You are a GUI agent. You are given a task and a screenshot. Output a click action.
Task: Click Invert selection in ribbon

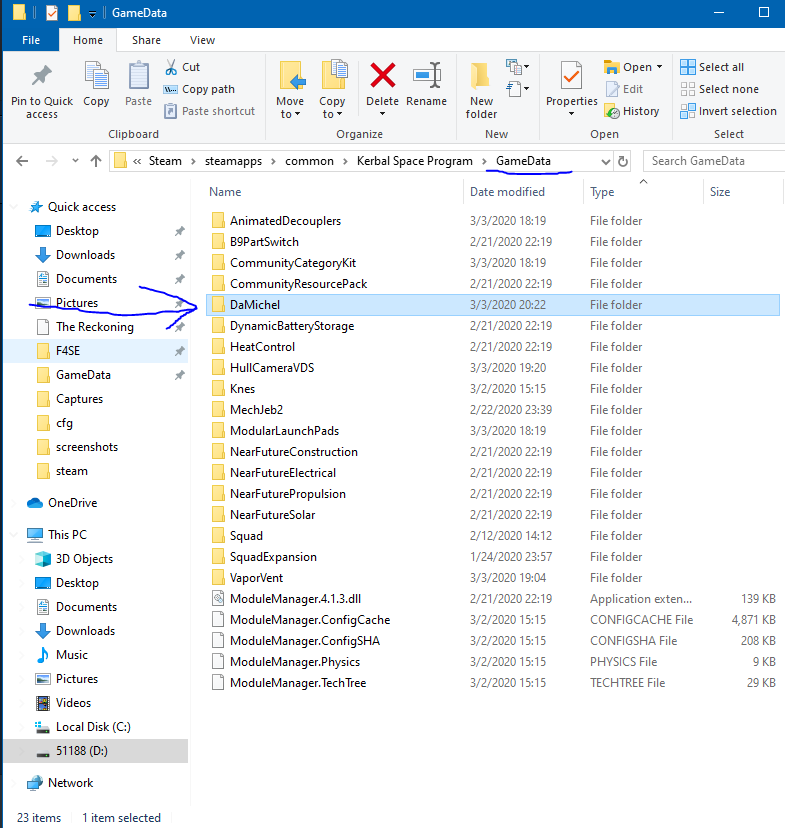click(x=729, y=111)
